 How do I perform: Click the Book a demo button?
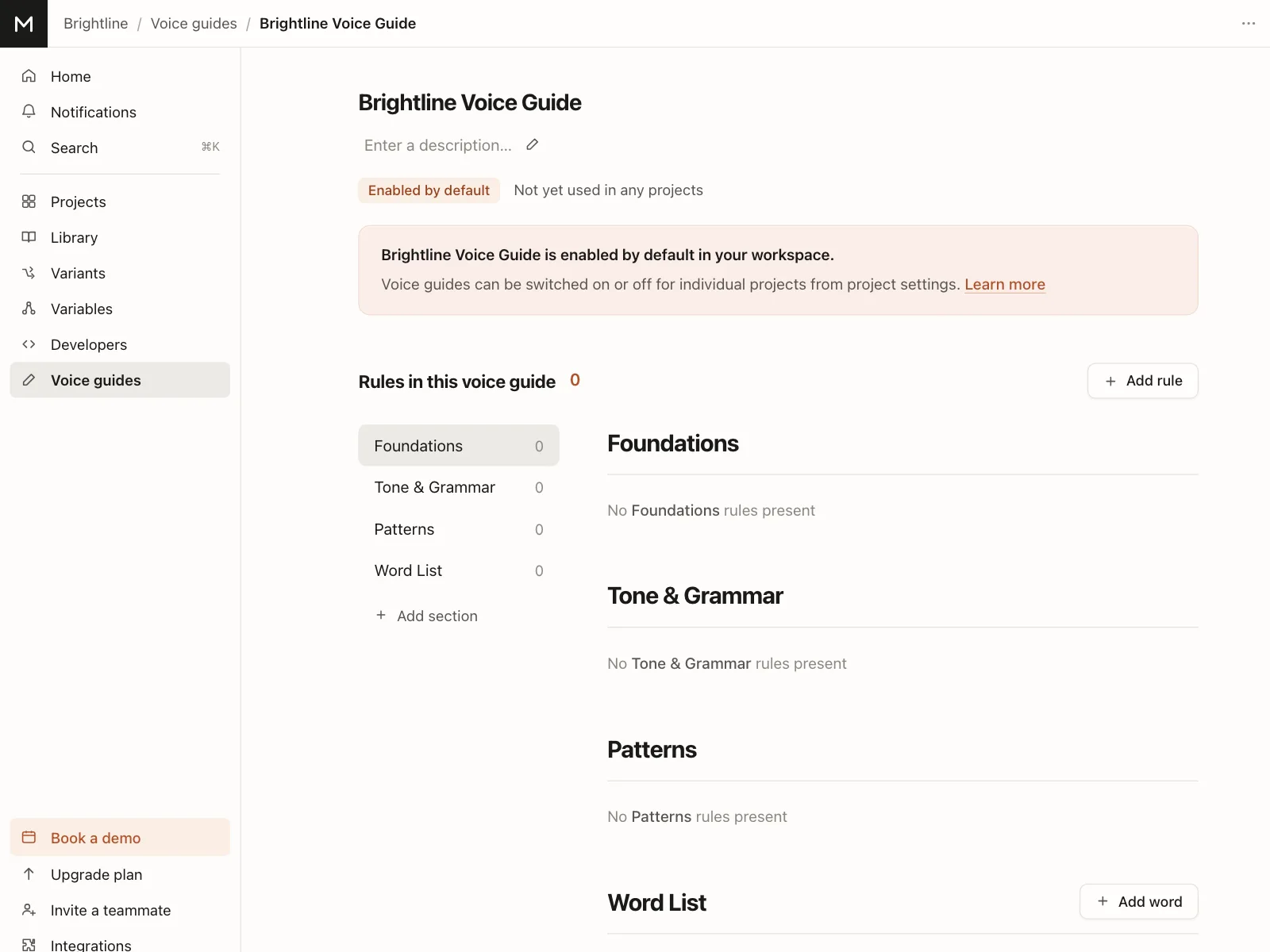(120, 838)
